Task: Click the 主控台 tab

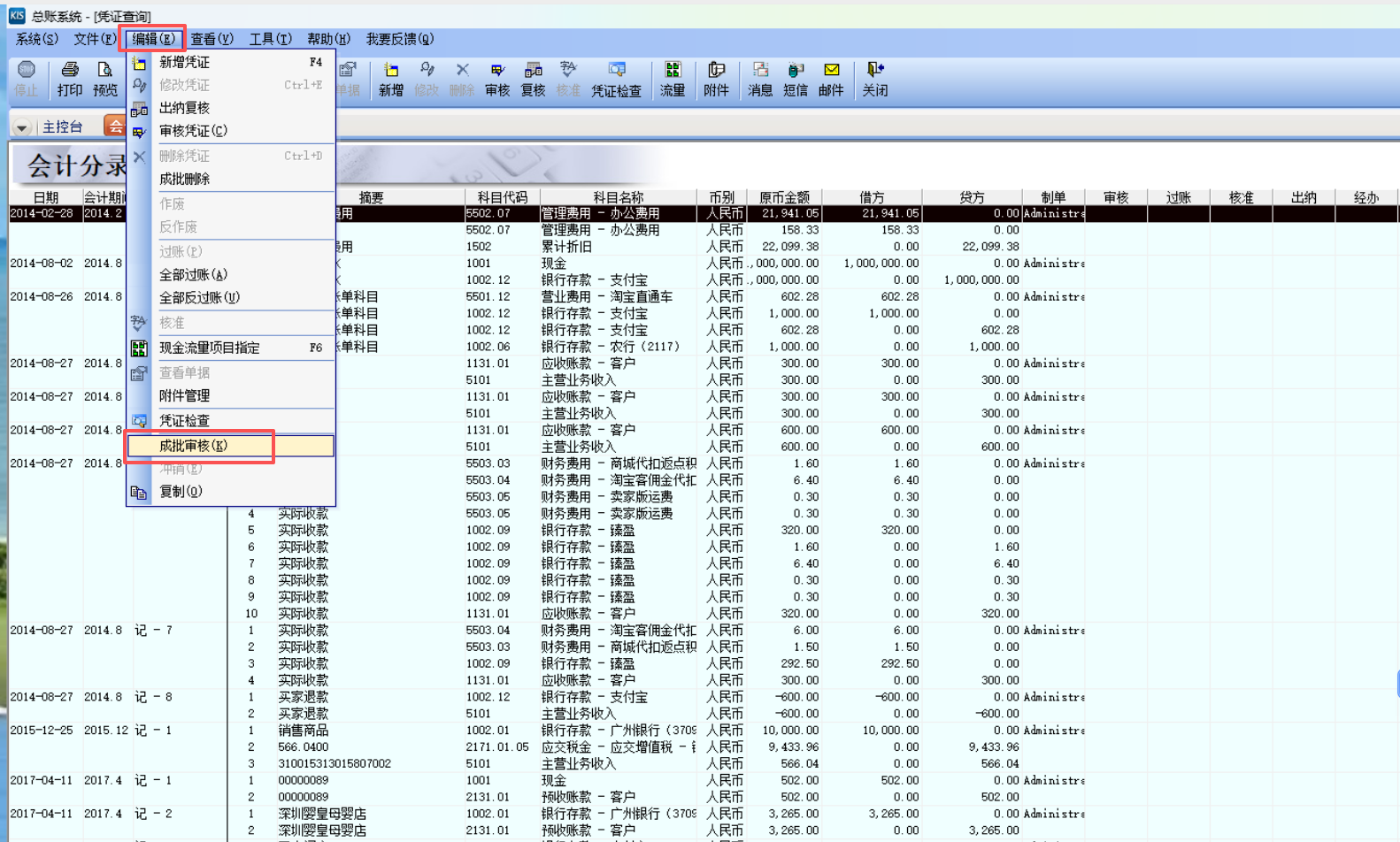Action: 62,126
